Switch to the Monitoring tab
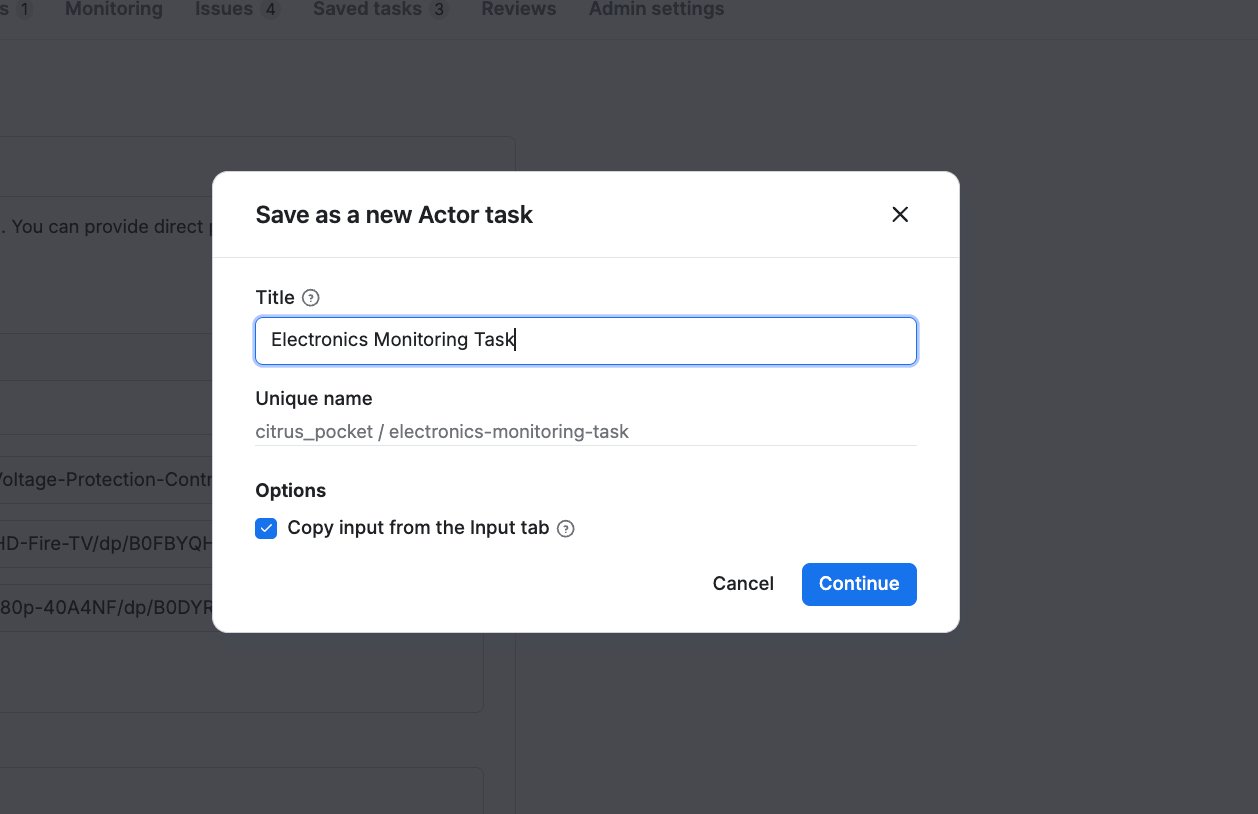Screen dimensions: 1258x814 [x=114, y=10]
